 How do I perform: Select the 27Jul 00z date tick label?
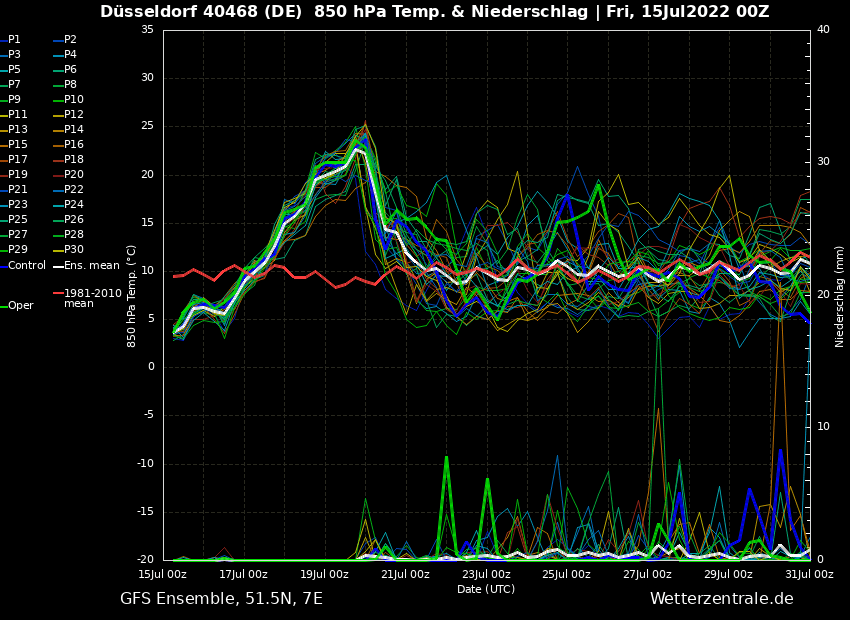pos(647,575)
